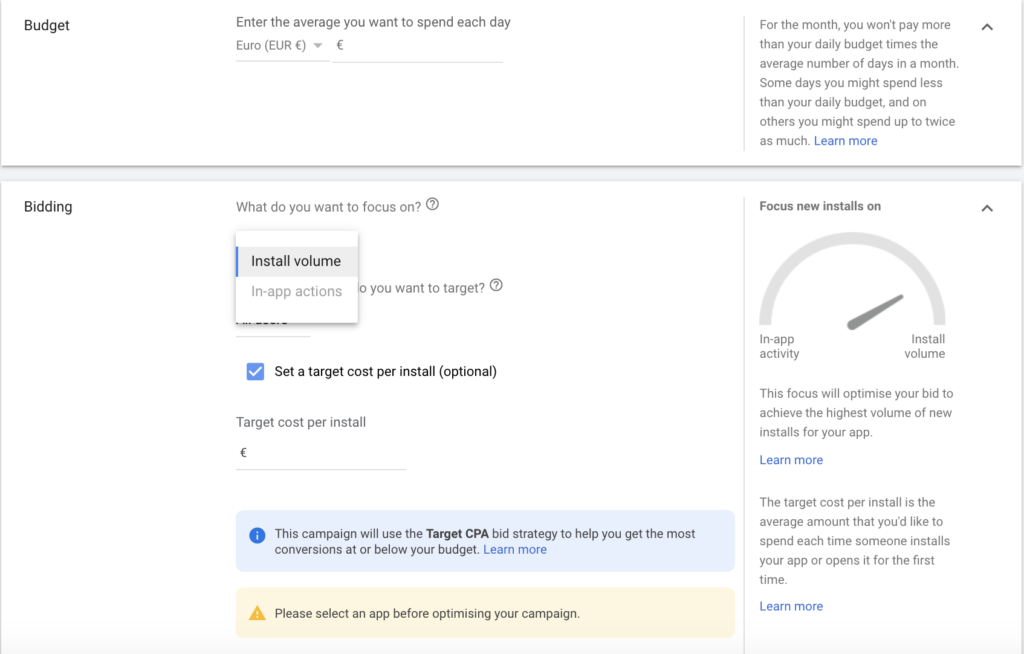Click the blue info icon in Target CPA notice
The height and width of the screenshot is (654, 1024).
click(x=257, y=536)
